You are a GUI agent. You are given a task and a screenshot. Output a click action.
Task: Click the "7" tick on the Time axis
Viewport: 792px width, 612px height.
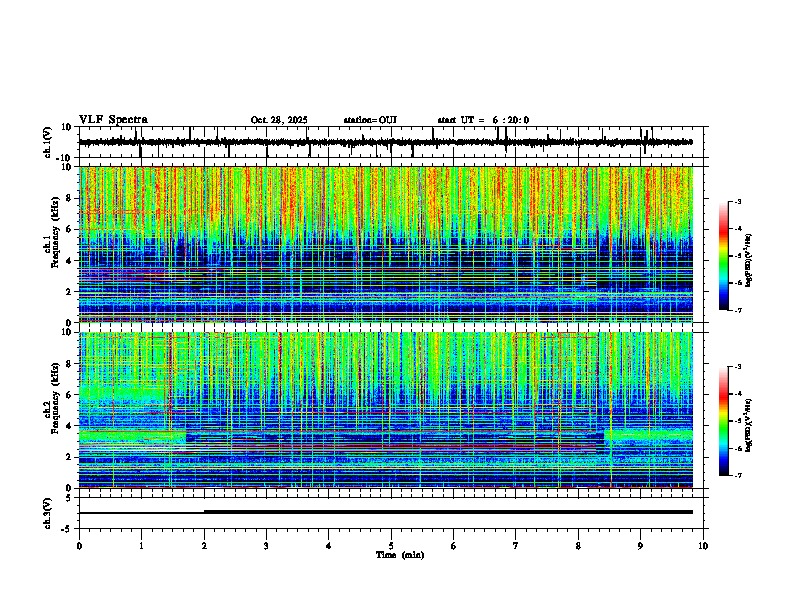(x=516, y=546)
